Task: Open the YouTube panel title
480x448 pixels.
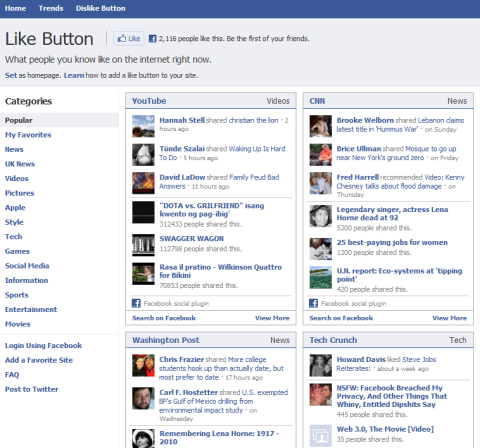Action: 149,101
